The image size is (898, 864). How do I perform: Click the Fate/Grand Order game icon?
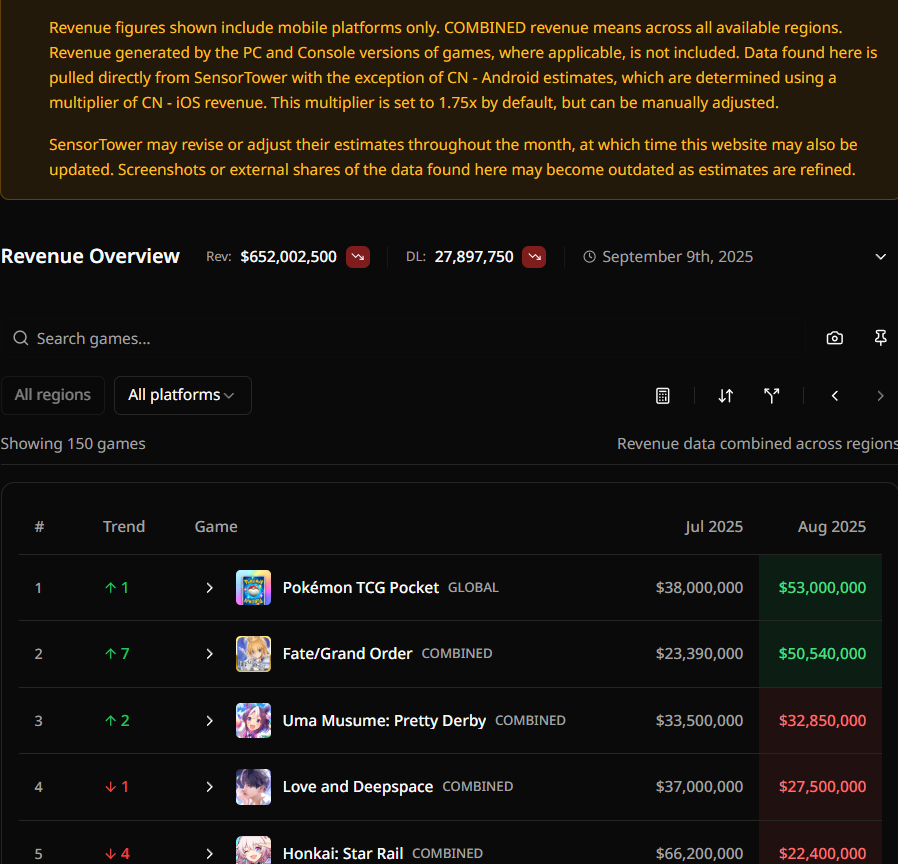point(253,654)
